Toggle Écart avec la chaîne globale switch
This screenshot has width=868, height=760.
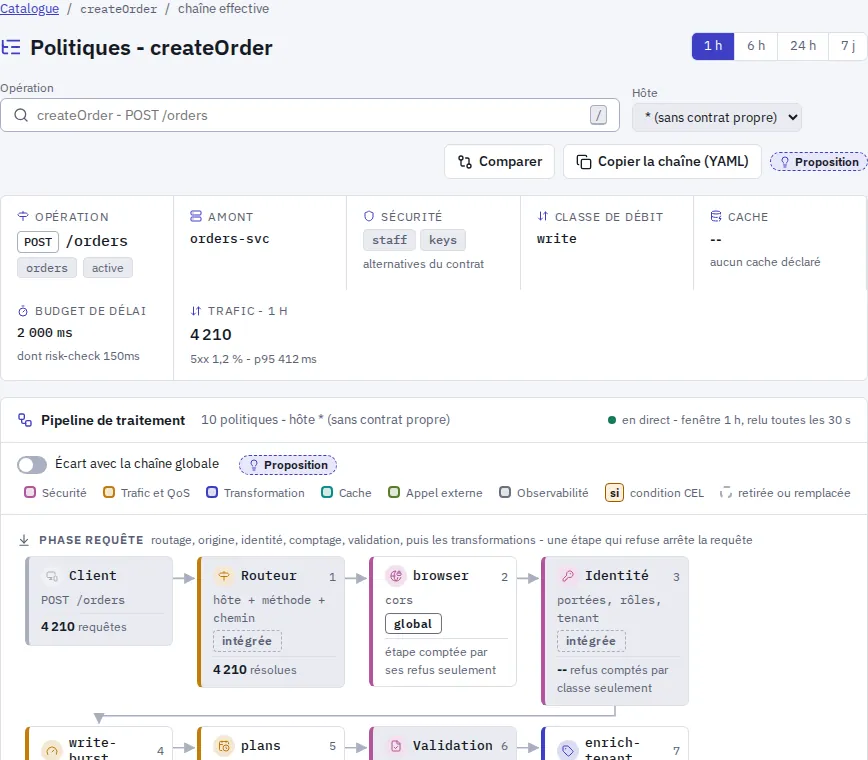[32, 464]
